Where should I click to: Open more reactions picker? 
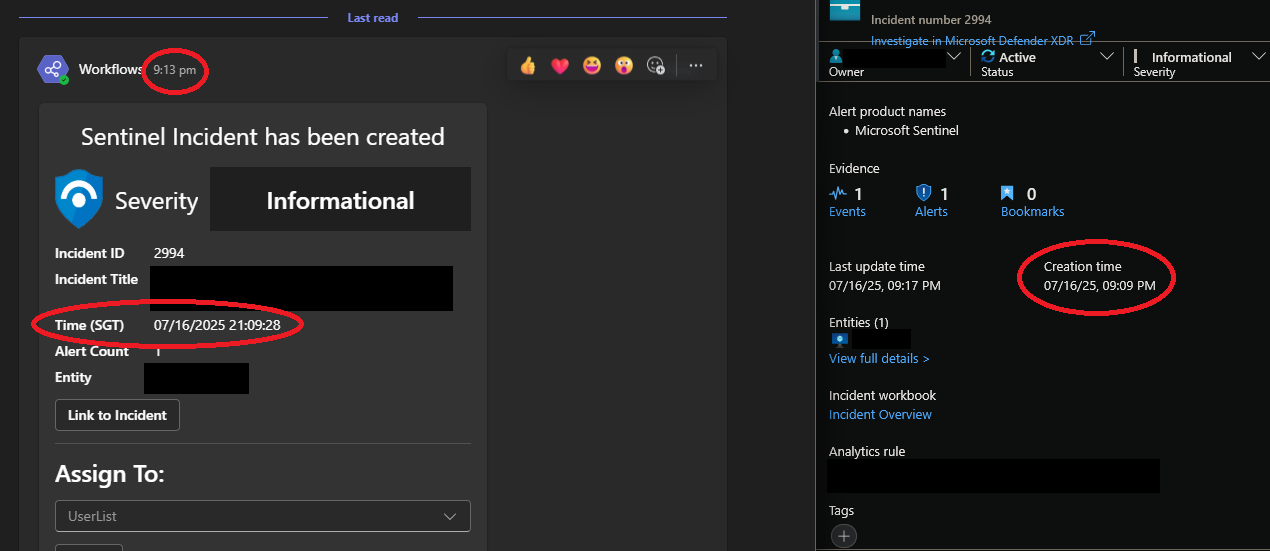(x=656, y=66)
